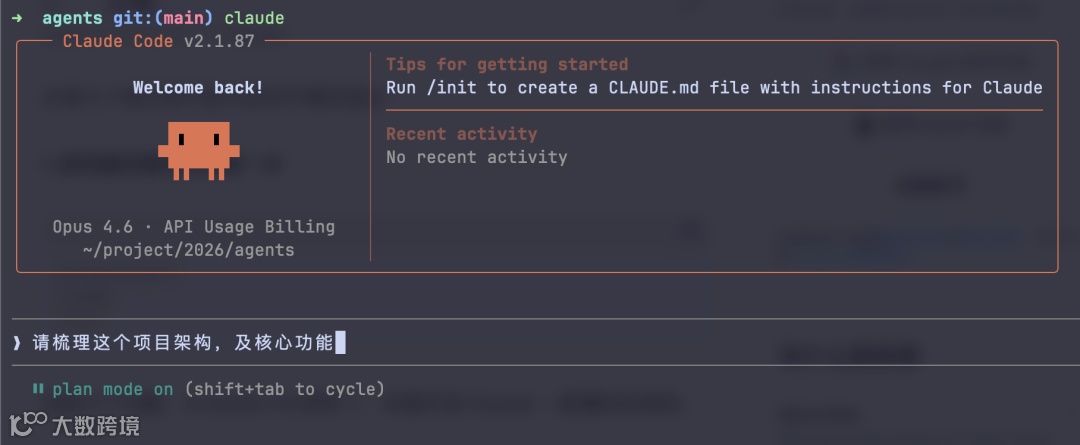
Task: Click the plan mode pause icon
Action: point(38,389)
